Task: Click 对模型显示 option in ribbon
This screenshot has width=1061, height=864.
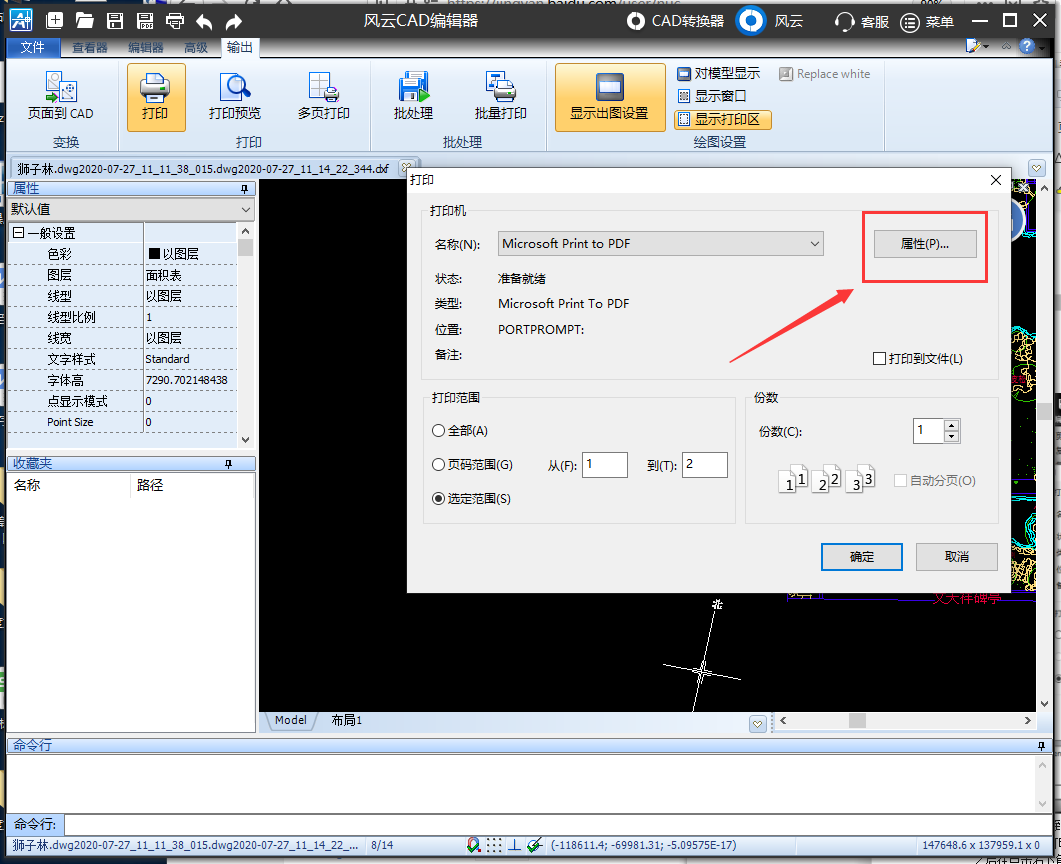Action: [x=719, y=73]
